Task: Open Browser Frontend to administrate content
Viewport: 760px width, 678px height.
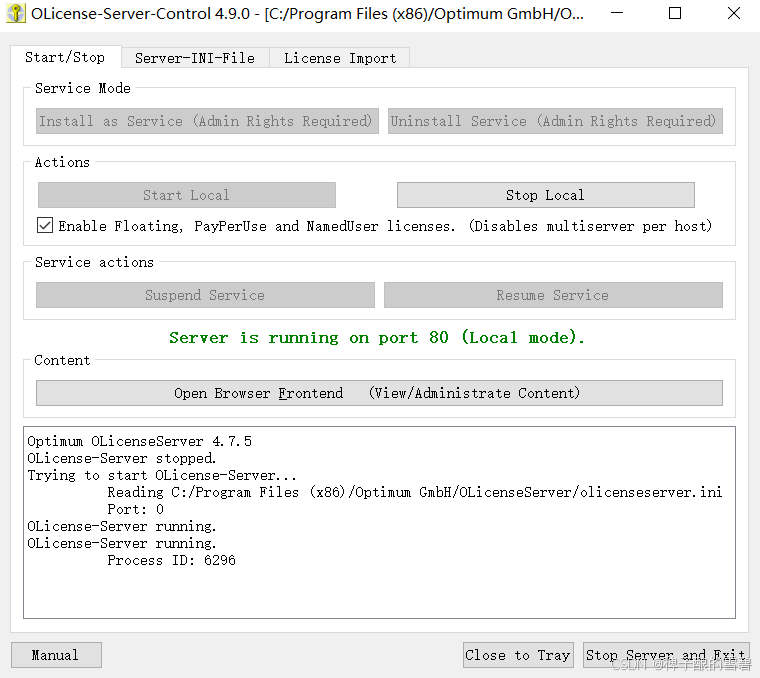Action: [x=379, y=393]
